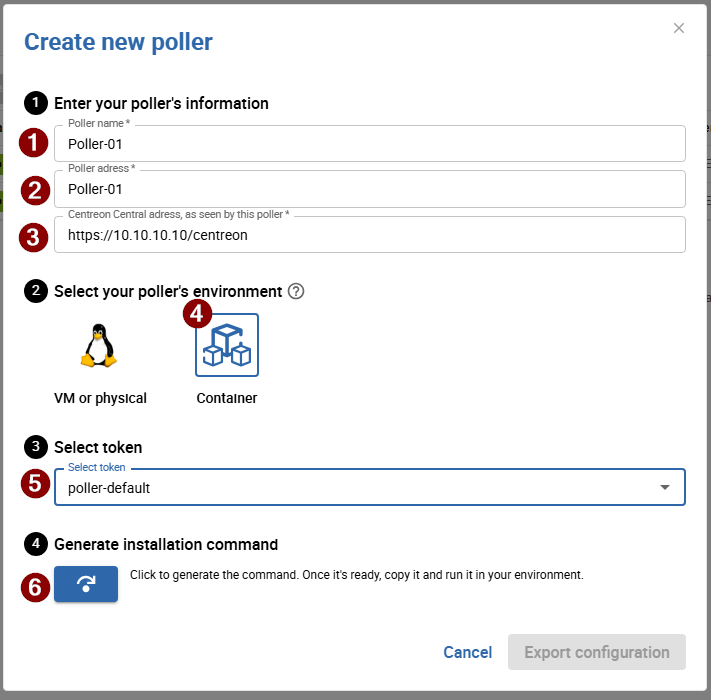Screen dimensions: 711x700
Task: Click the blue generate command refresh-arrow button
Action: (x=86, y=584)
